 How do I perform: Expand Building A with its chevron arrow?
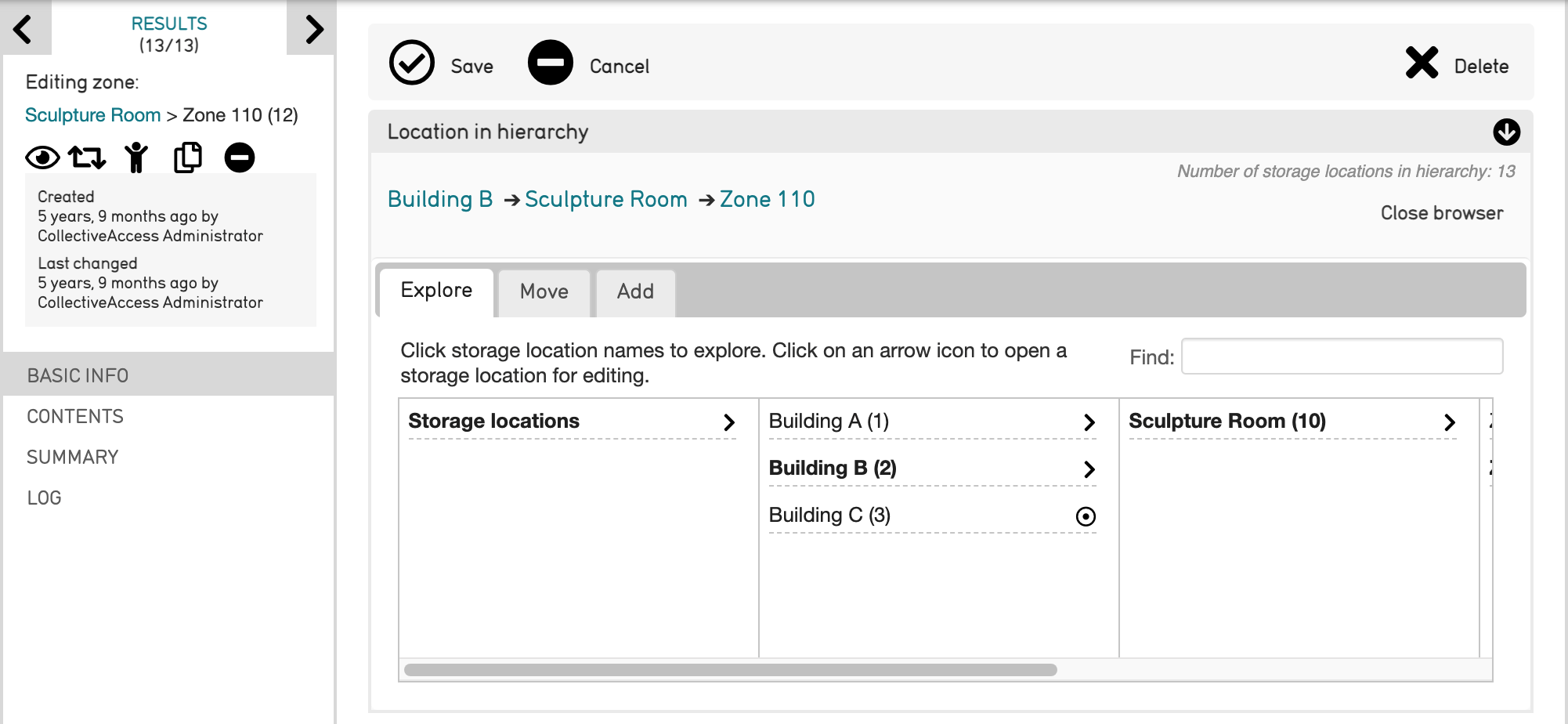point(1089,423)
